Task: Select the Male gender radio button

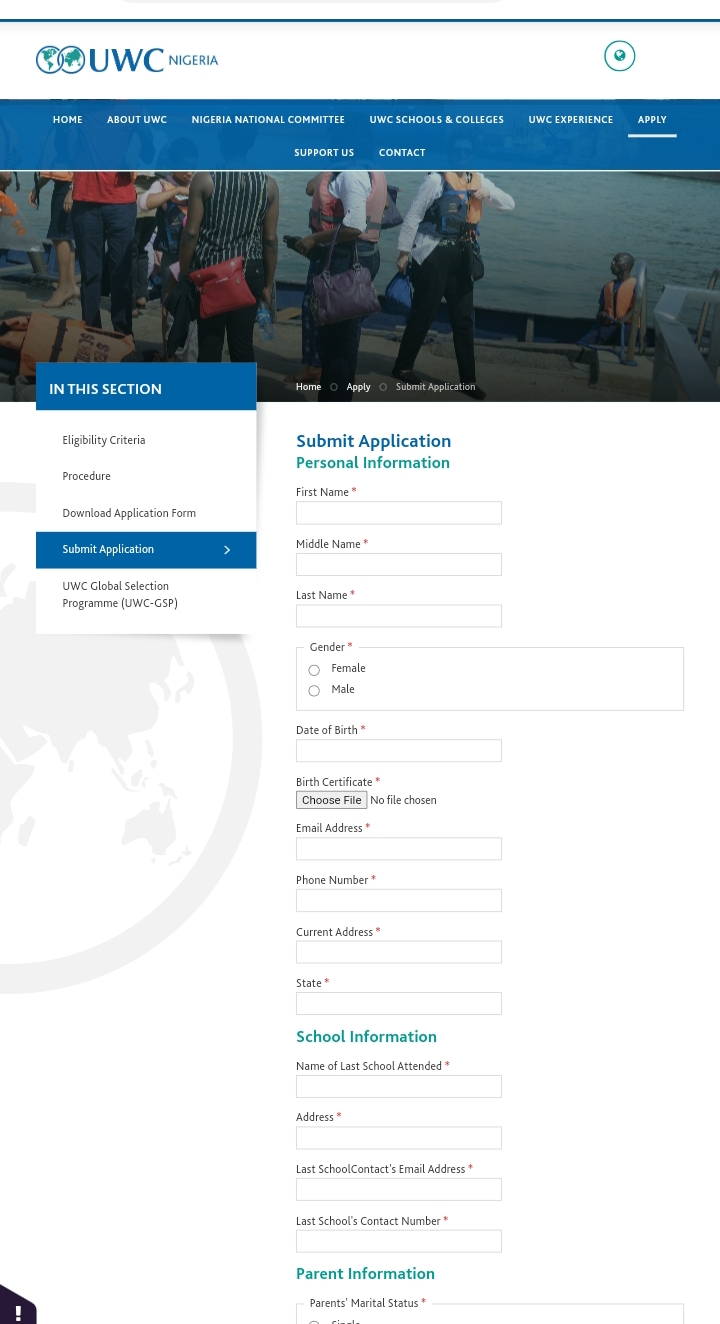Action: pyautogui.click(x=314, y=691)
